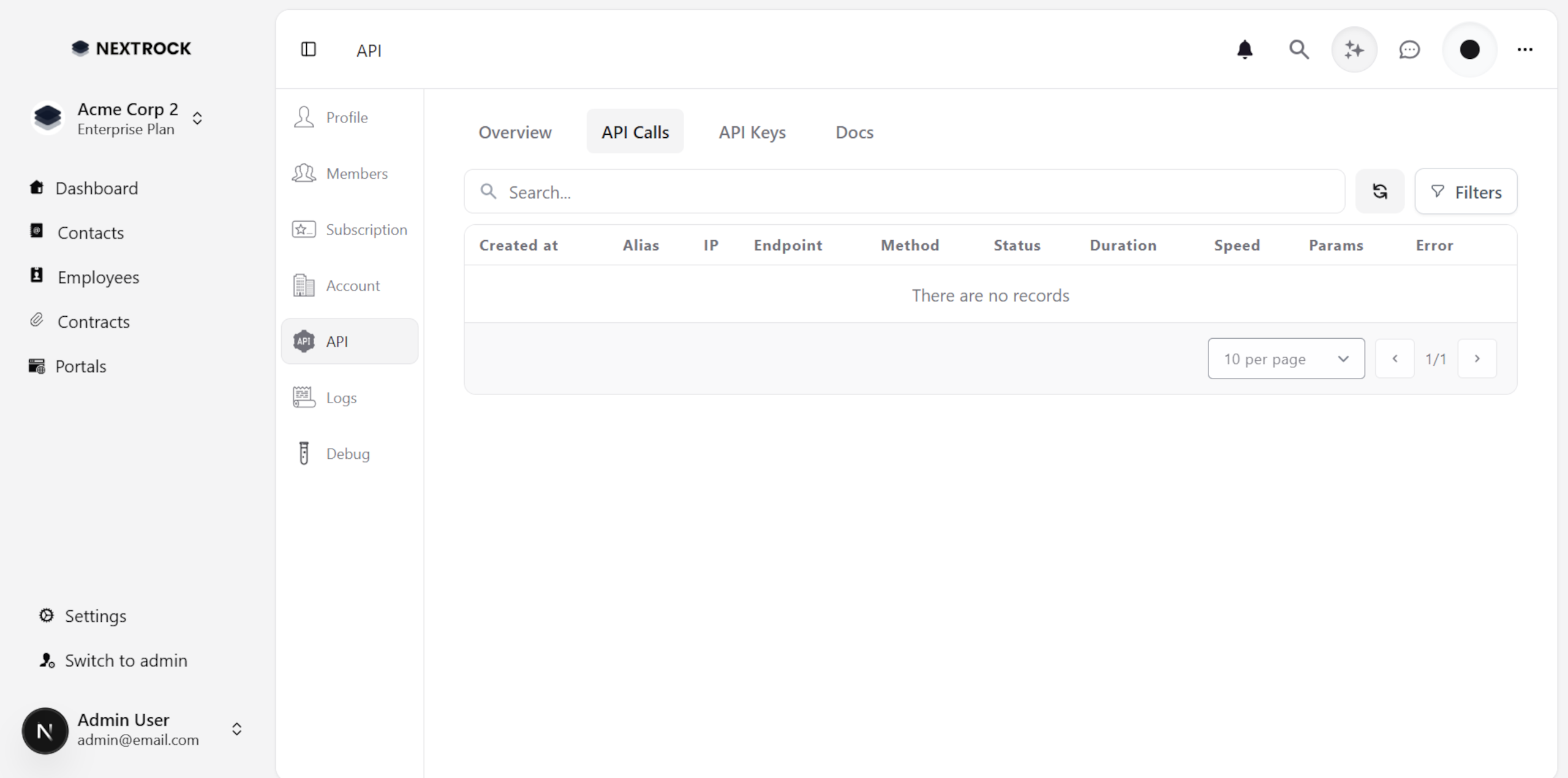Click the three-dot more options icon
Screen dimensions: 1568x778
tap(1525, 49)
